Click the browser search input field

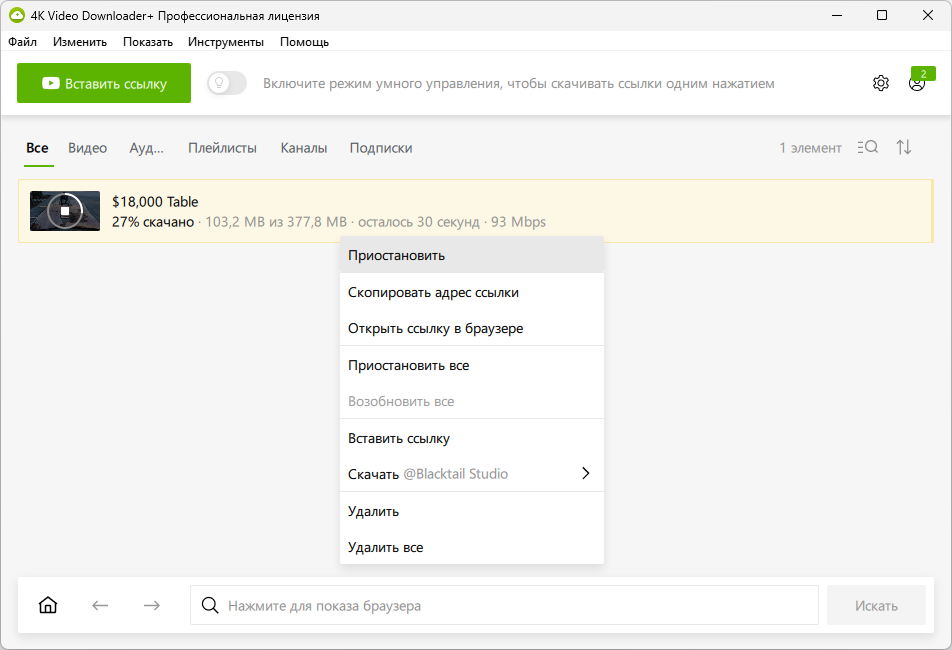pyautogui.click(x=504, y=605)
